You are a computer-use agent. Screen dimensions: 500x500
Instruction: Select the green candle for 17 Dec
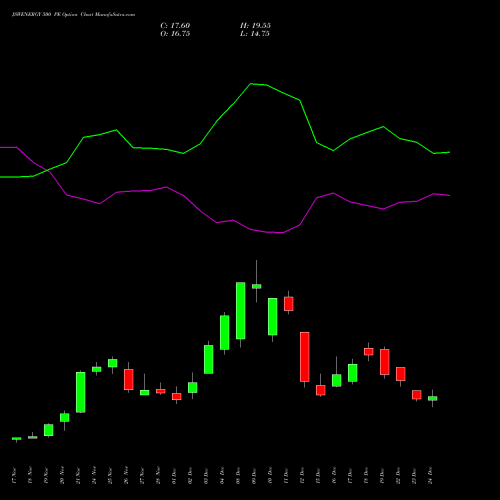coord(353,373)
